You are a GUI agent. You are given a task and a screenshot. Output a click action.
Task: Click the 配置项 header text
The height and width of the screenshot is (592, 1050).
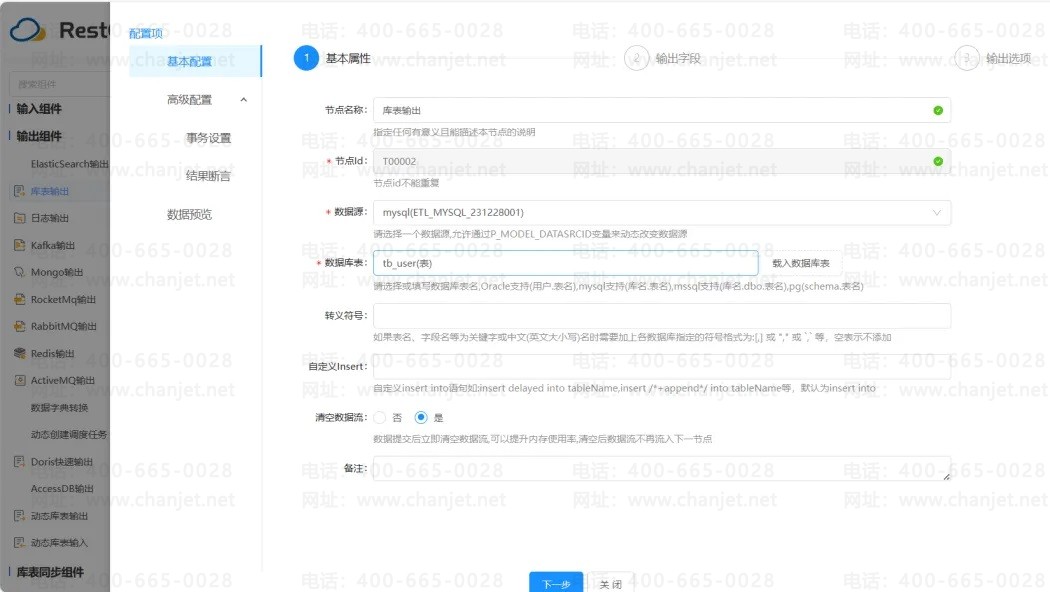[145, 33]
